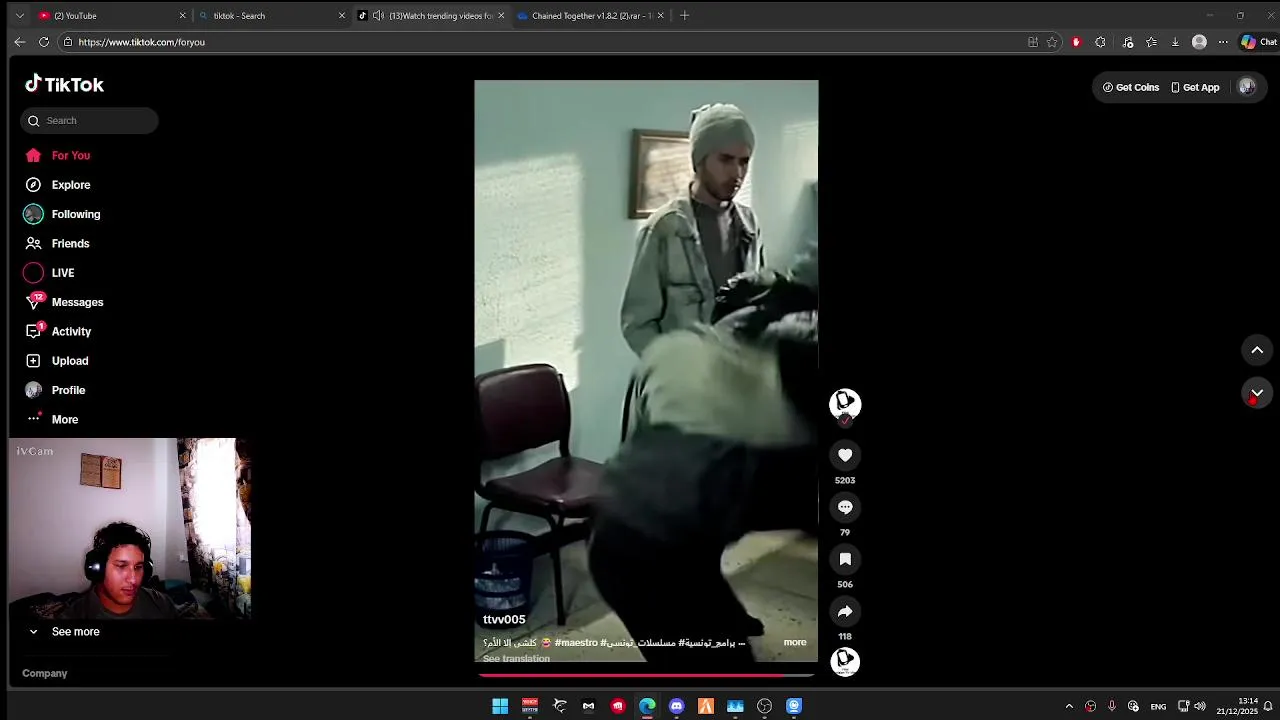Go to the next video
Screen dimensions: 1280x720
point(1257,392)
